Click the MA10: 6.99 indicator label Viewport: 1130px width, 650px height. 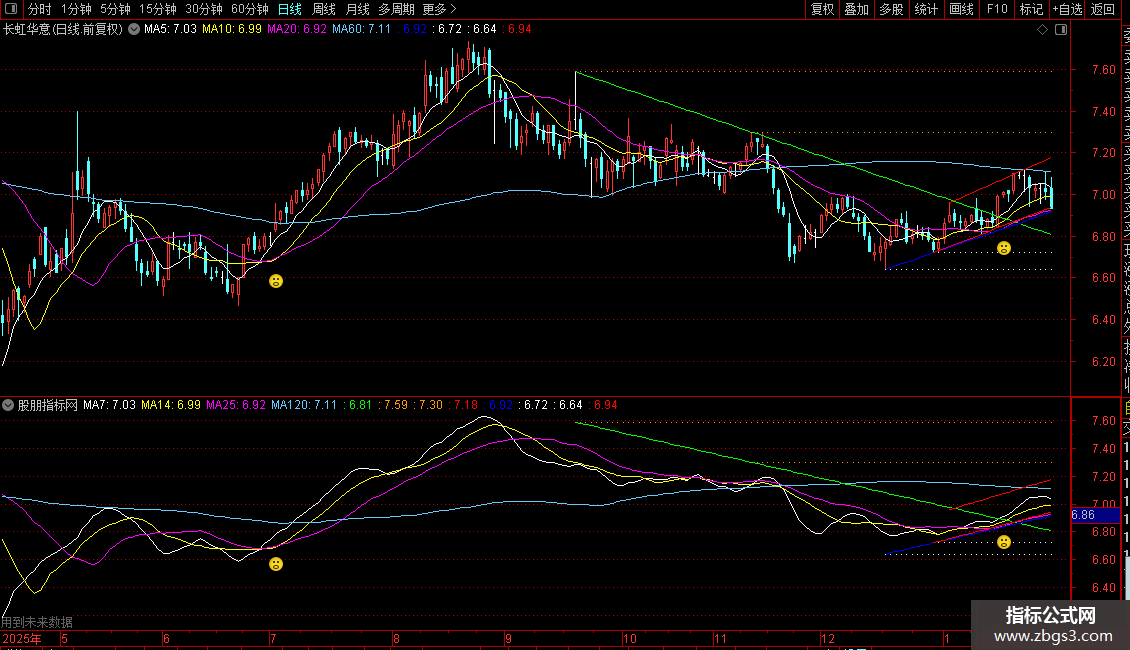point(231,29)
